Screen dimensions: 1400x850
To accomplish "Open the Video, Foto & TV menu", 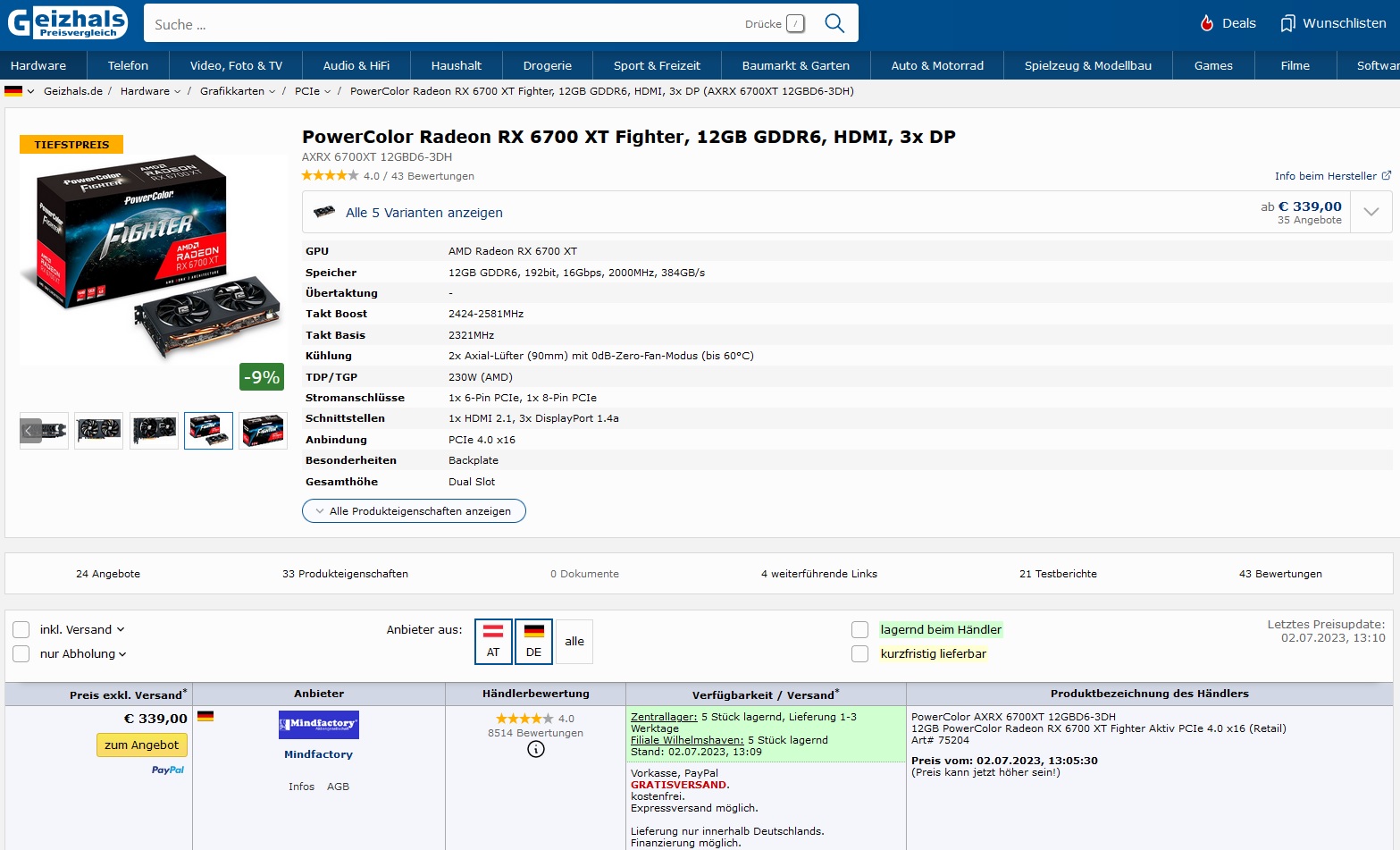I will (x=236, y=65).
